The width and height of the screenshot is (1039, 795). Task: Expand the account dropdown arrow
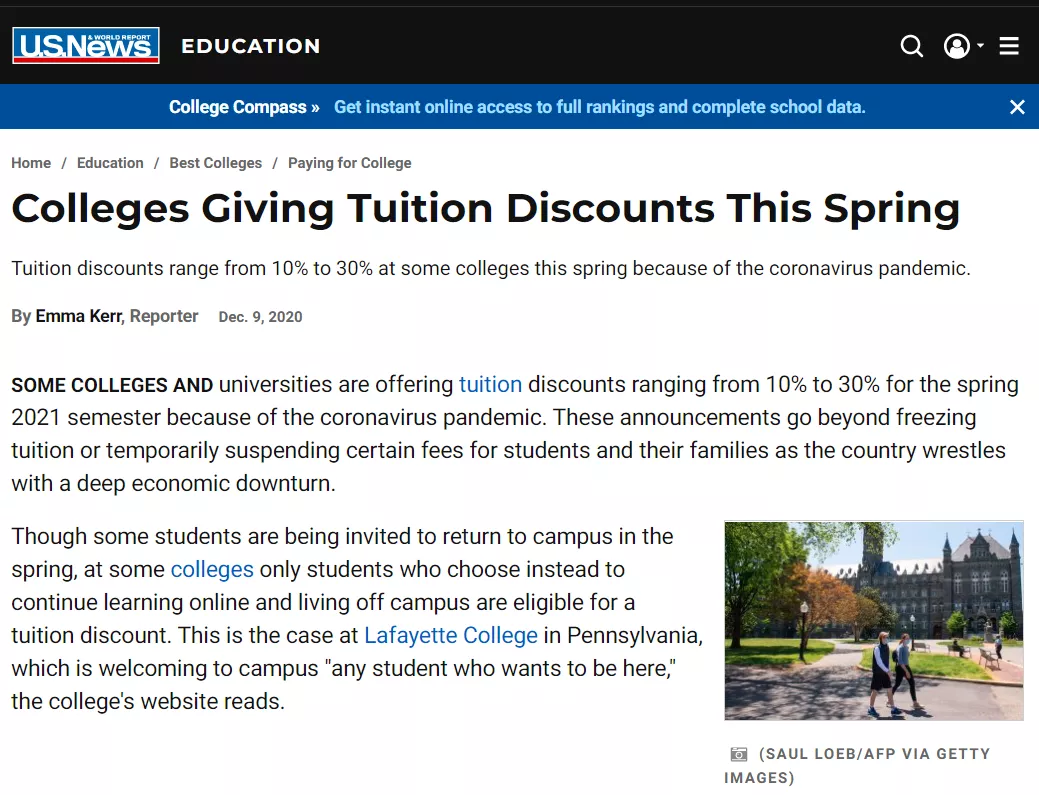pyautogui.click(x=981, y=46)
